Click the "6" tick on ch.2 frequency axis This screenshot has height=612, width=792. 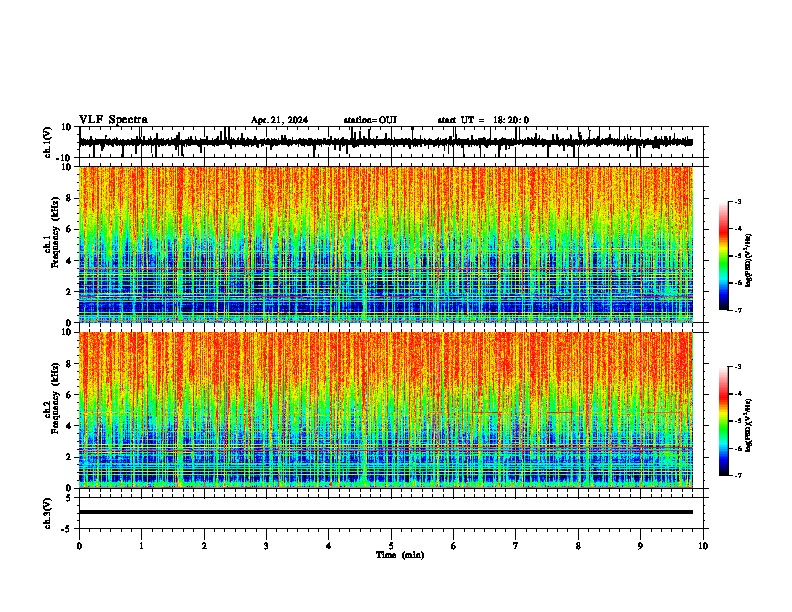tap(69, 395)
